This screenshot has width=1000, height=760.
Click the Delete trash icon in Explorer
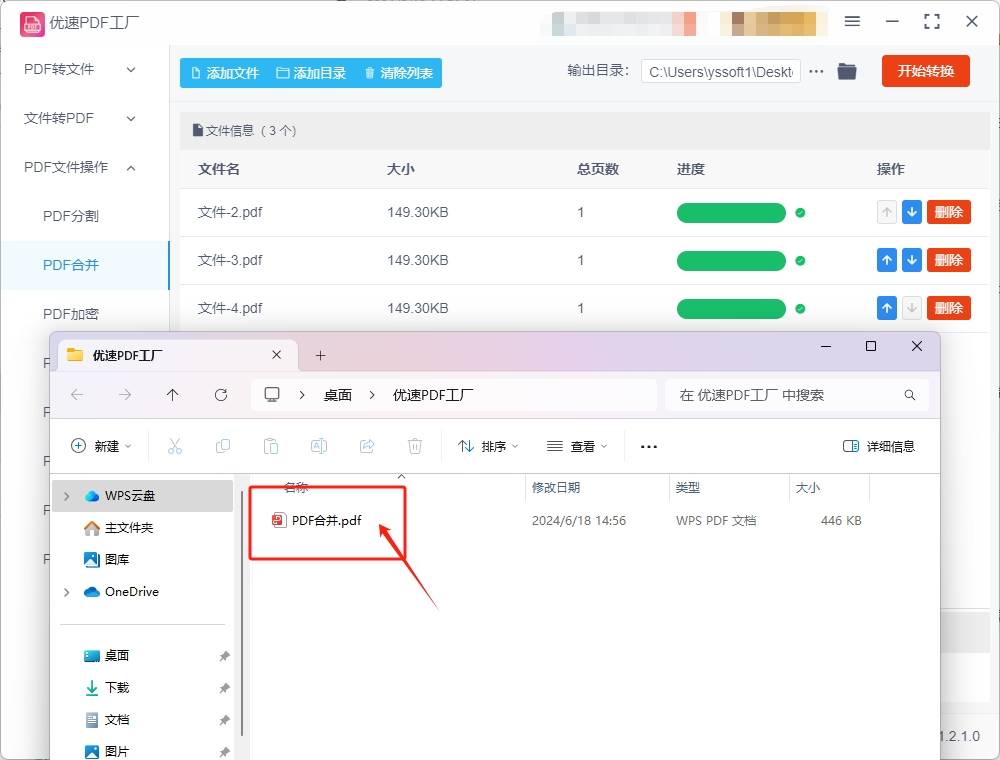pos(415,446)
